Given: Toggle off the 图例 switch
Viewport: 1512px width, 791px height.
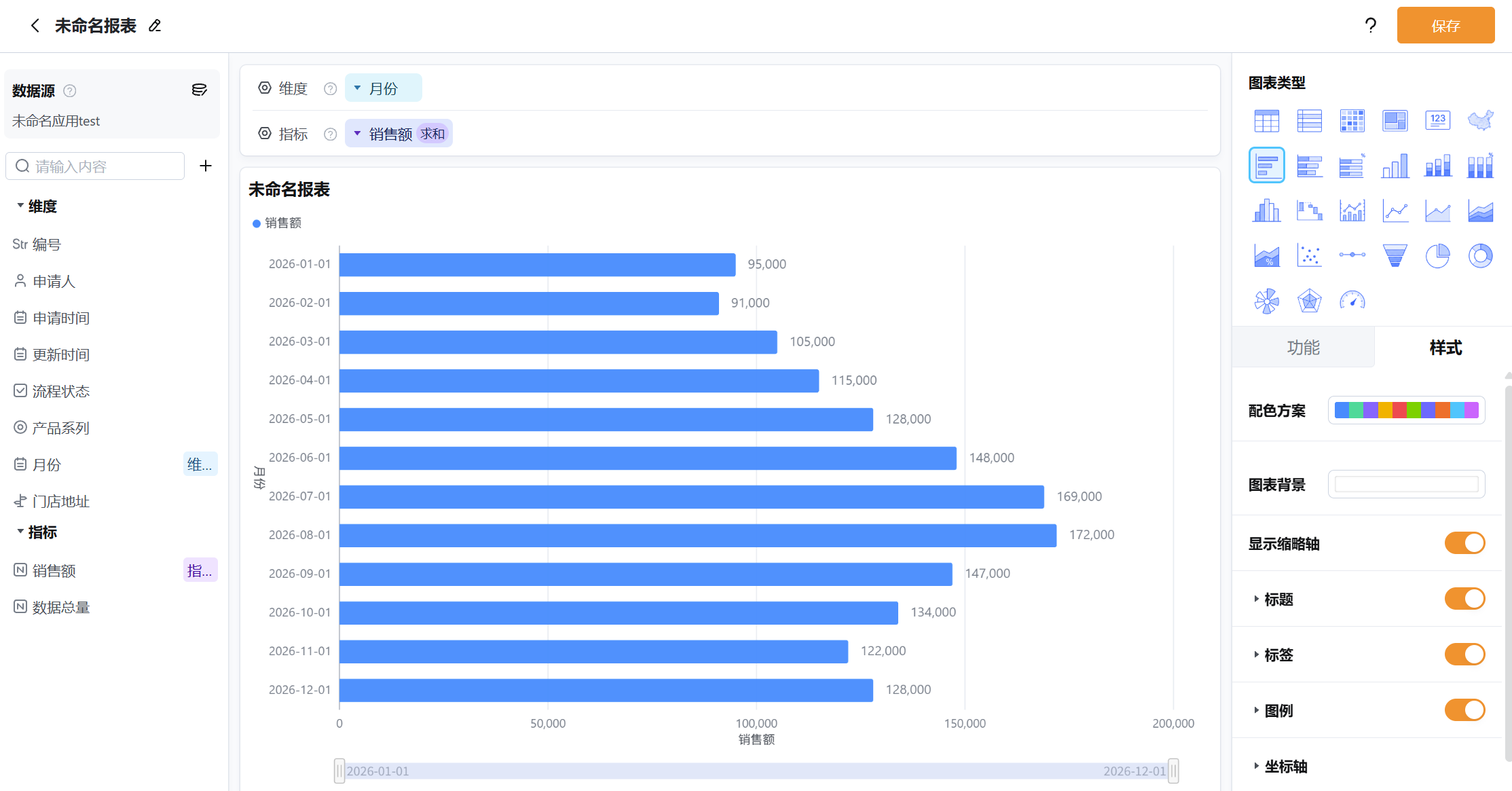Looking at the screenshot, I should point(1464,710).
